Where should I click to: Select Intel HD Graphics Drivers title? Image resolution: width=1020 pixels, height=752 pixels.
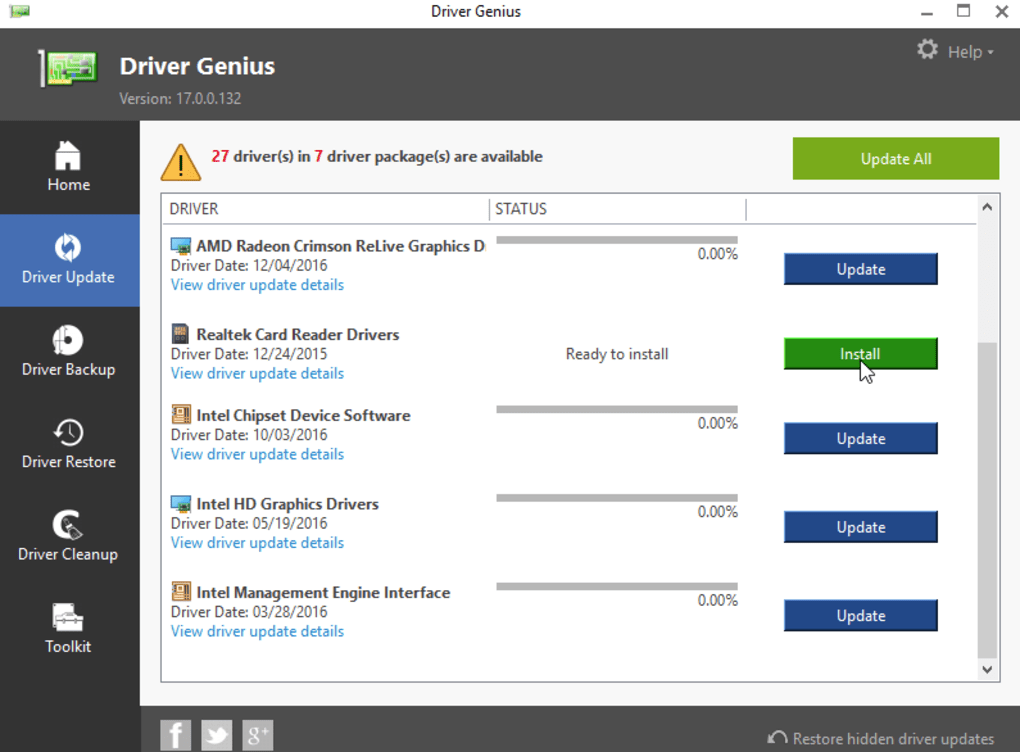tap(288, 504)
